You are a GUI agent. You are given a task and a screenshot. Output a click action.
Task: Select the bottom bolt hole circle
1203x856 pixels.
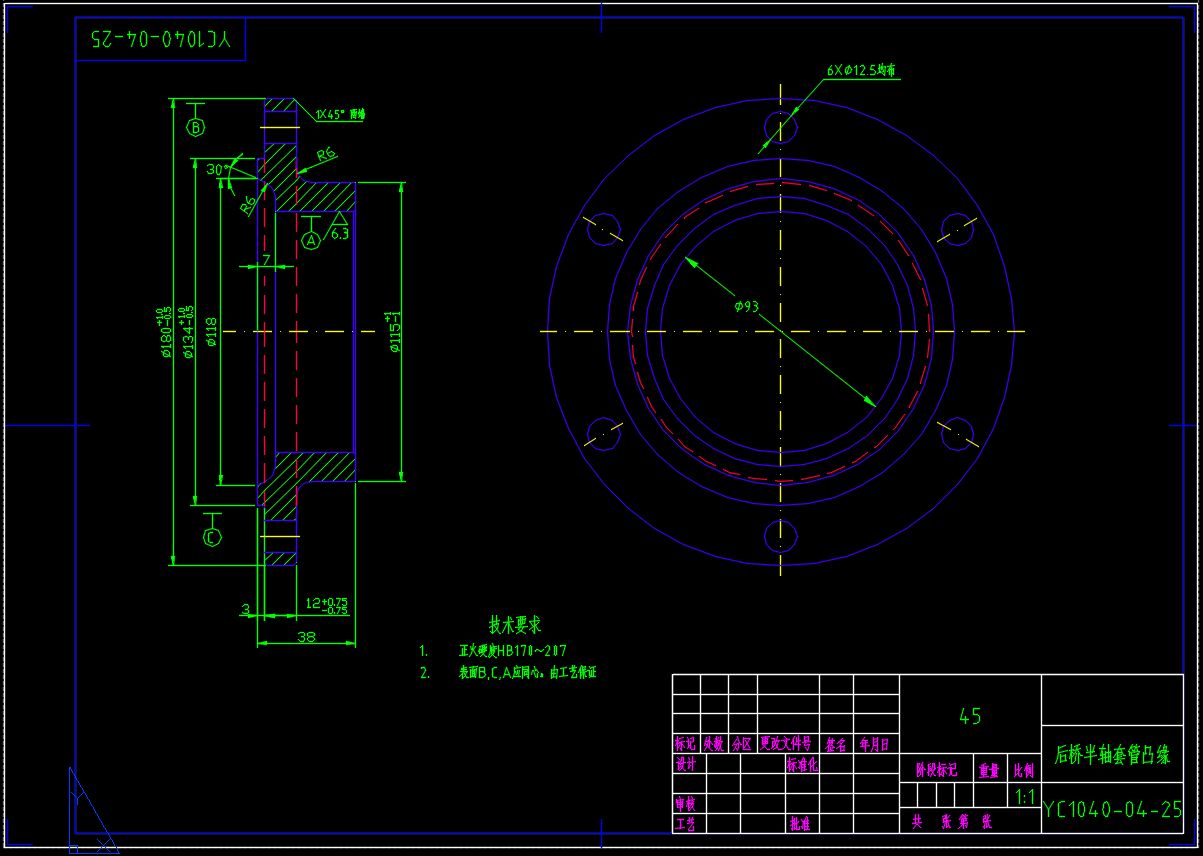(780, 536)
